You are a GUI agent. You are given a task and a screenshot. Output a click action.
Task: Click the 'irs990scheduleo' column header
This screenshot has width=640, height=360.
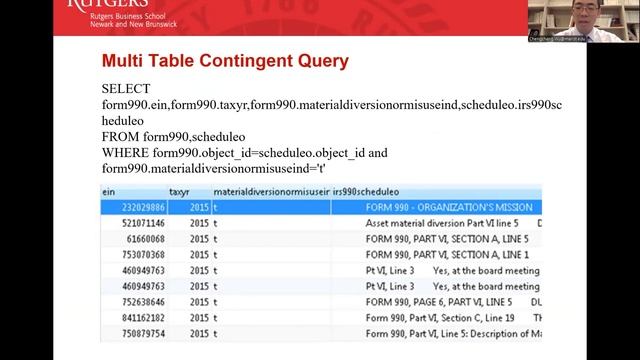[x=436, y=192]
